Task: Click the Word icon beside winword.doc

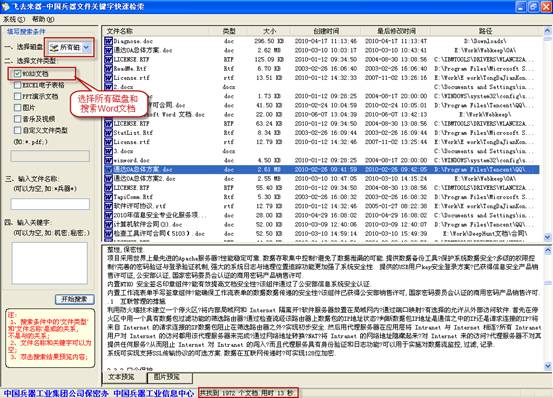Action: click(108, 160)
